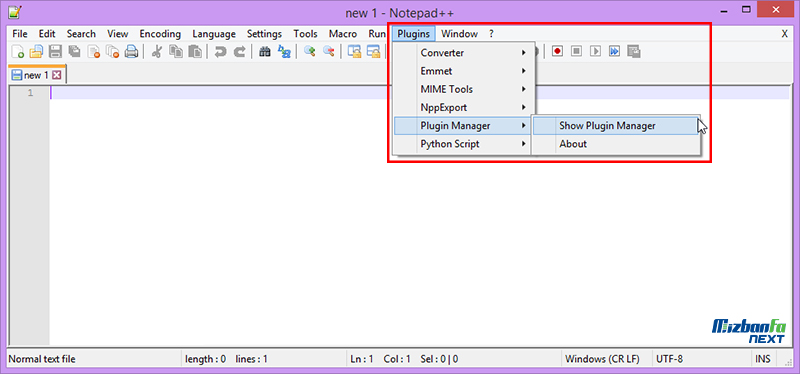Image resolution: width=800 pixels, height=374 pixels.
Task: Click the Redo arrow icon
Action: (x=239, y=51)
